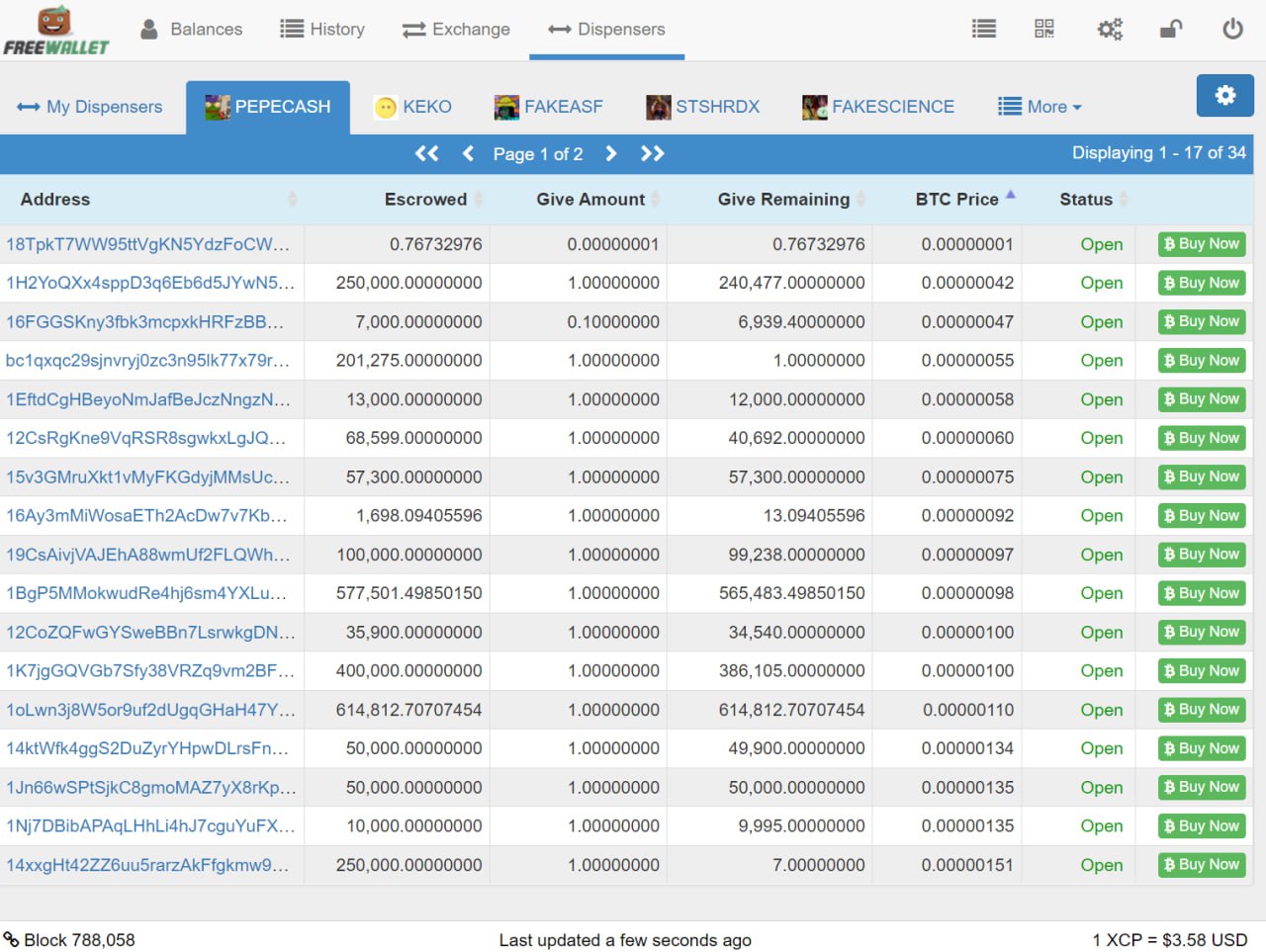This screenshot has height=952, width=1266.
Task: Buy Now at BTC price 0.00000001
Action: (1202, 244)
